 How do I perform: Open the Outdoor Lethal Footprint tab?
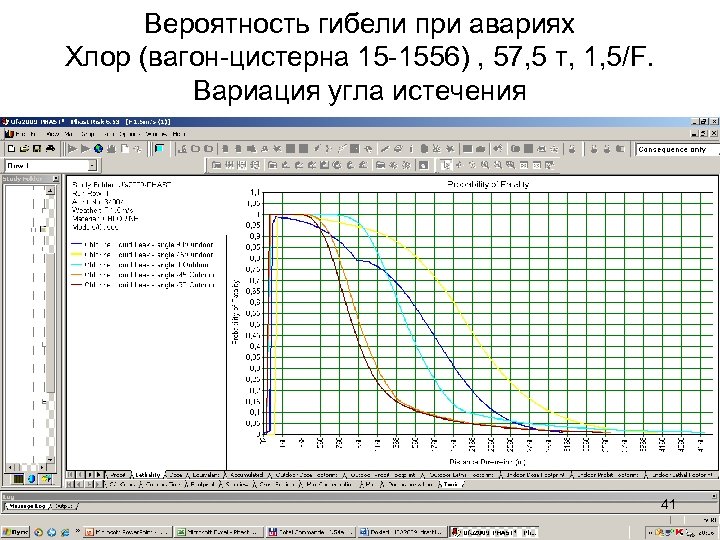click(461, 475)
